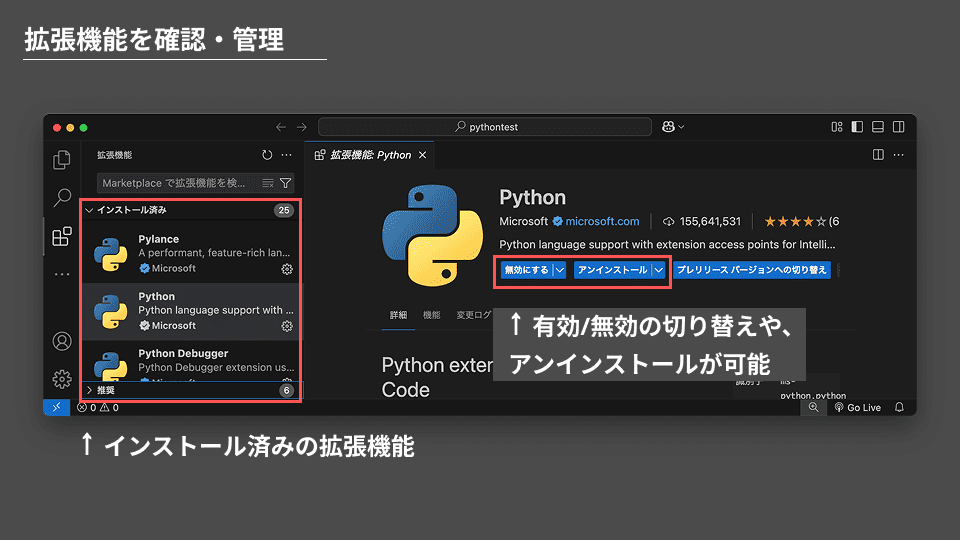Screen dimensions: 960x540
Task: Click the Microsoft publisher name in header
Action: (523, 222)
